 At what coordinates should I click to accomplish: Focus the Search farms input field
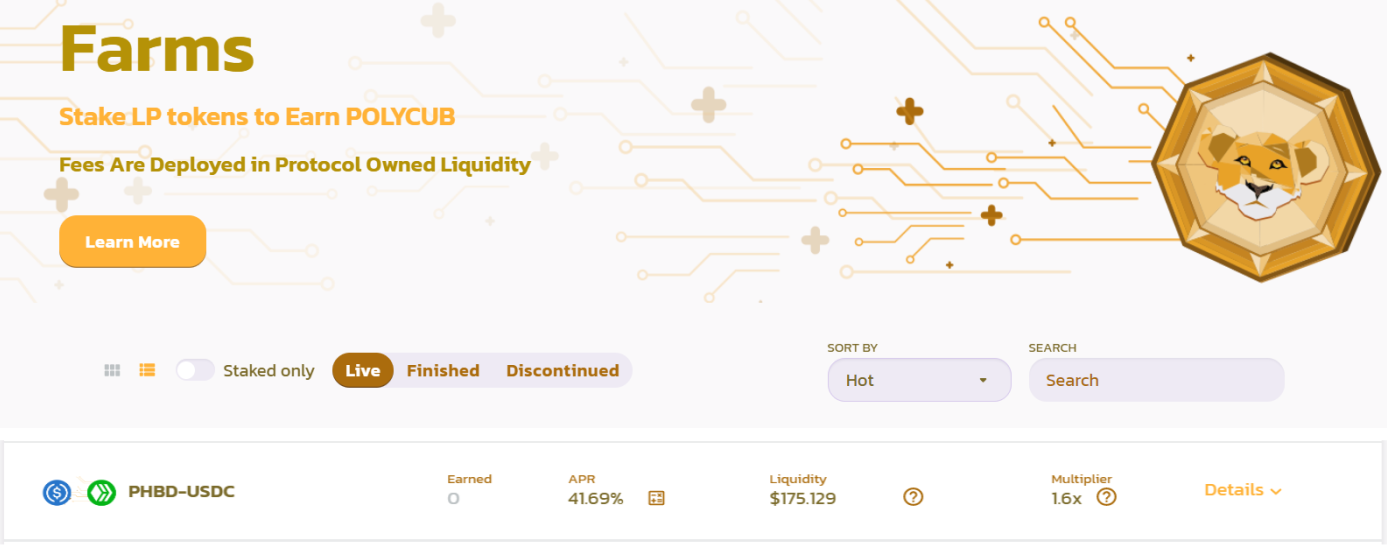[1156, 380]
